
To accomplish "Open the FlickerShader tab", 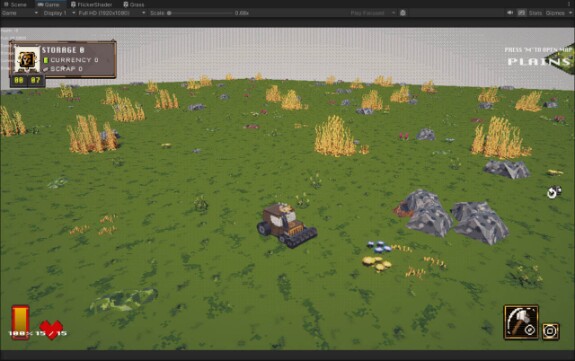I will (x=91, y=4).
